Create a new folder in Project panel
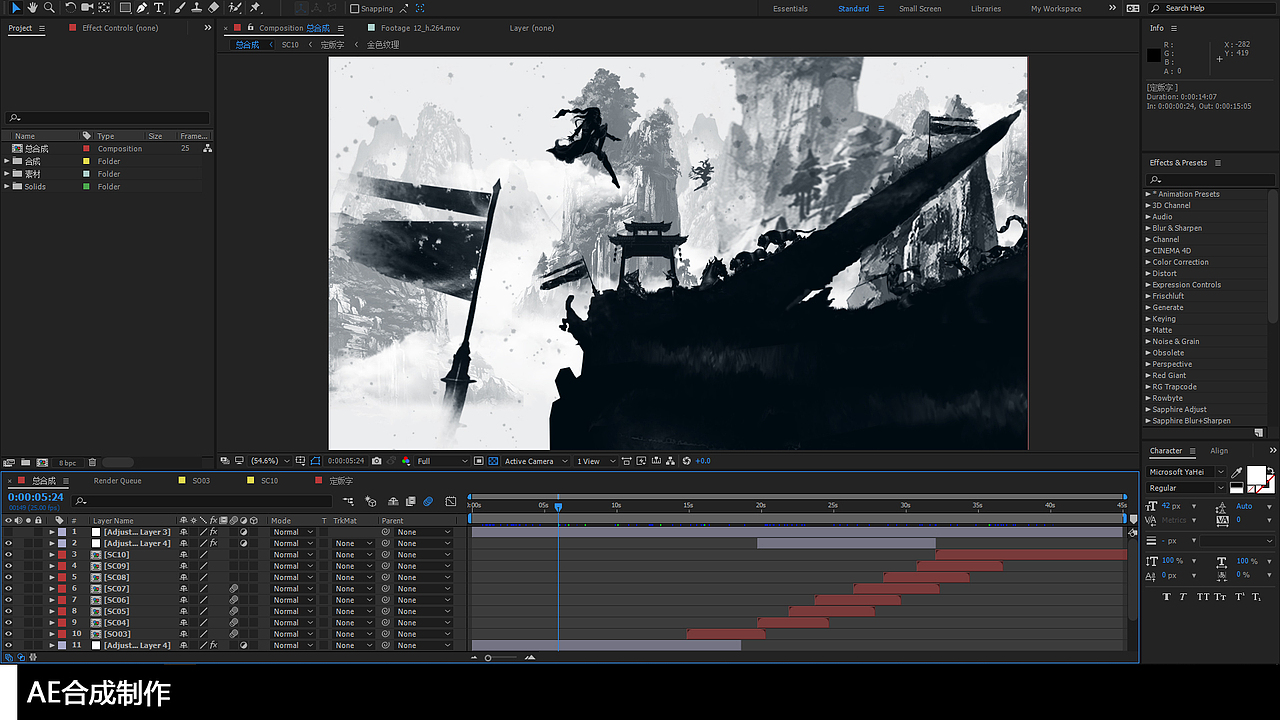 (x=25, y=463)
